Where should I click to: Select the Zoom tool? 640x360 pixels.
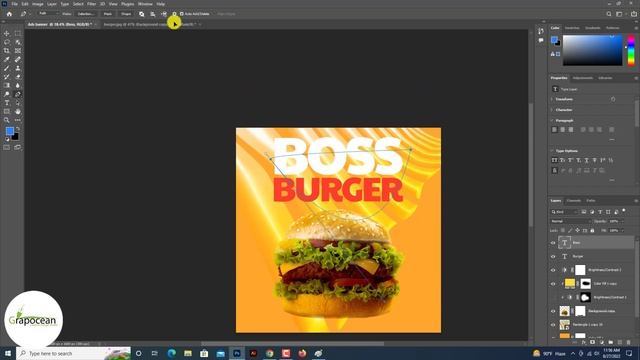point(7,120)
